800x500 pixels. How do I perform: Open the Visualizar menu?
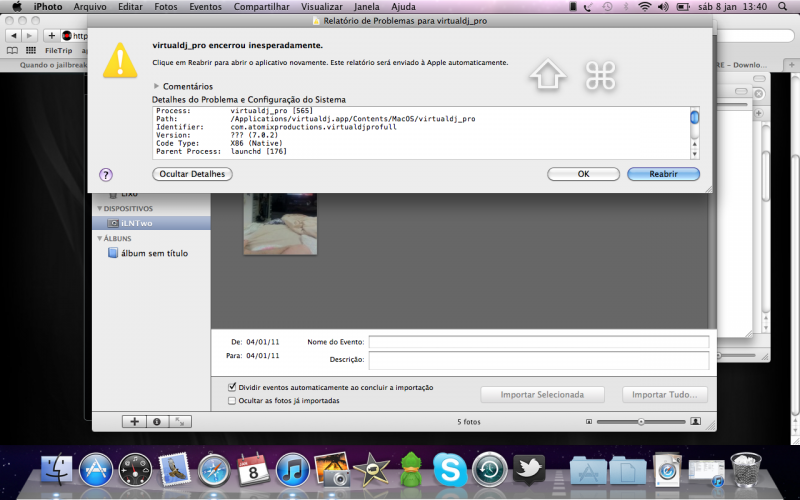coord(321,7)
